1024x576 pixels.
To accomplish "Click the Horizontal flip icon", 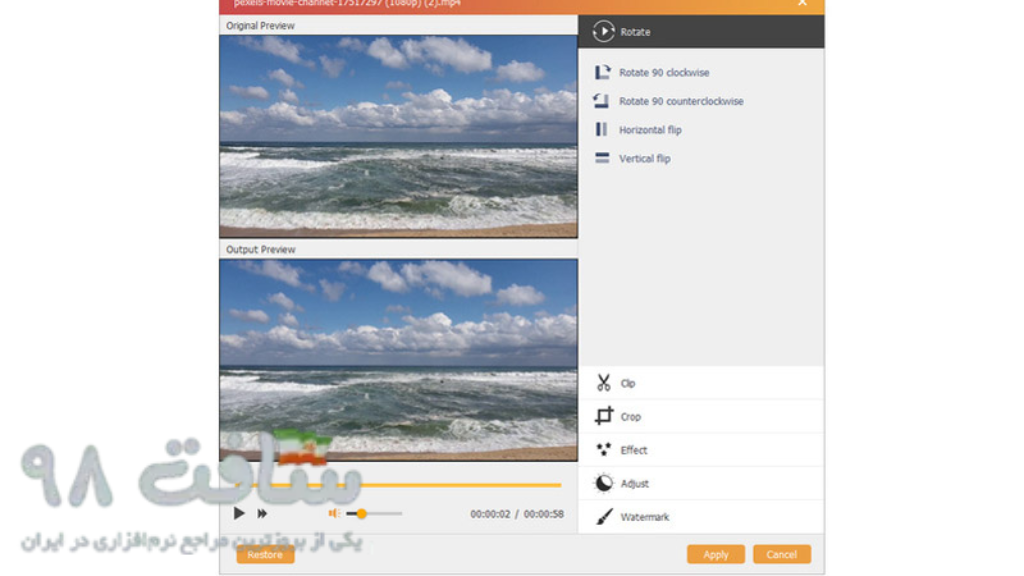I will coord(601,129).
